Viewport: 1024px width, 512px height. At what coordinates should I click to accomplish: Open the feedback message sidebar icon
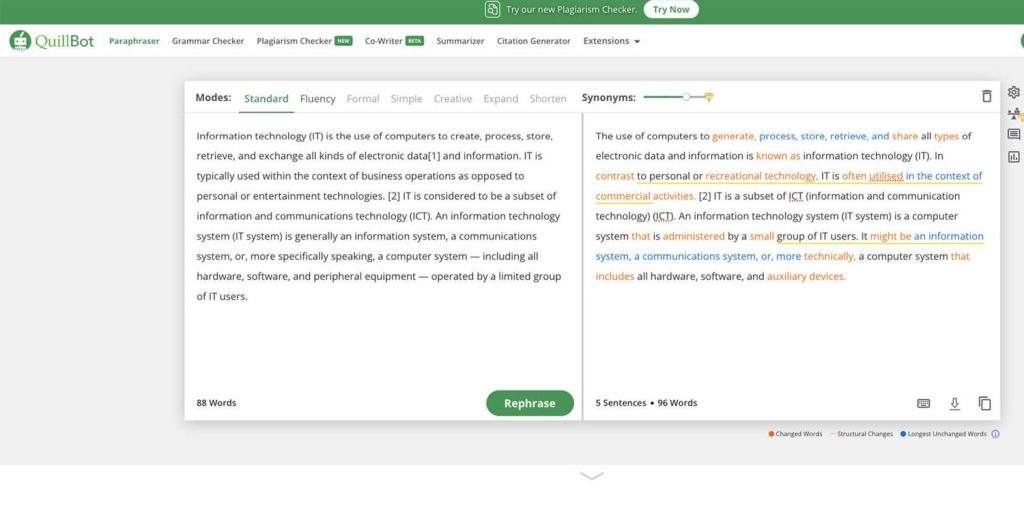1014,135
